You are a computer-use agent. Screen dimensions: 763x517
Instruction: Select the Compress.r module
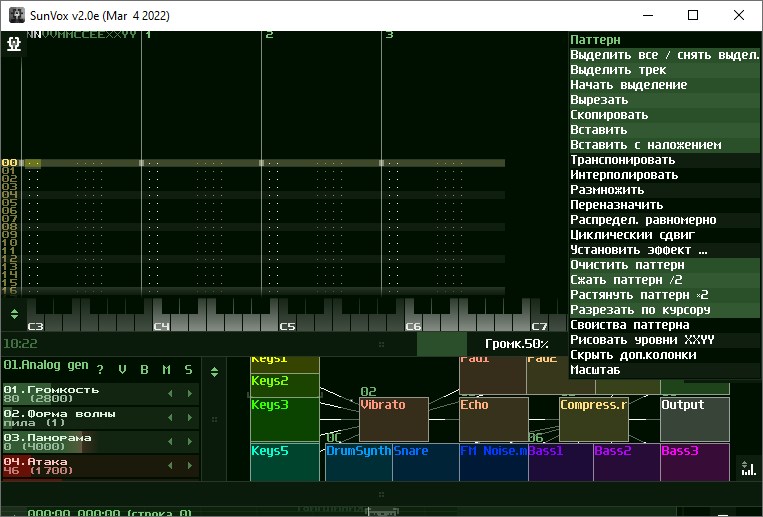tap(593, 419)
